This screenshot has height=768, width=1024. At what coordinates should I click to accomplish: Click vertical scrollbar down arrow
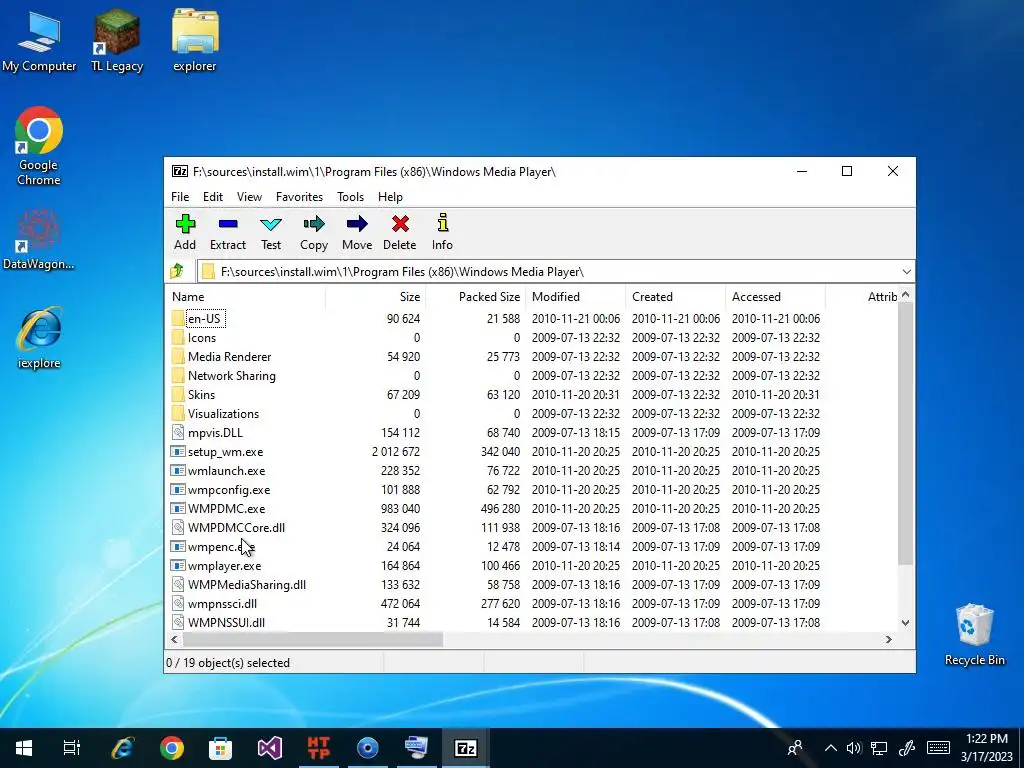pyautogui.click(x=905, y=622)
